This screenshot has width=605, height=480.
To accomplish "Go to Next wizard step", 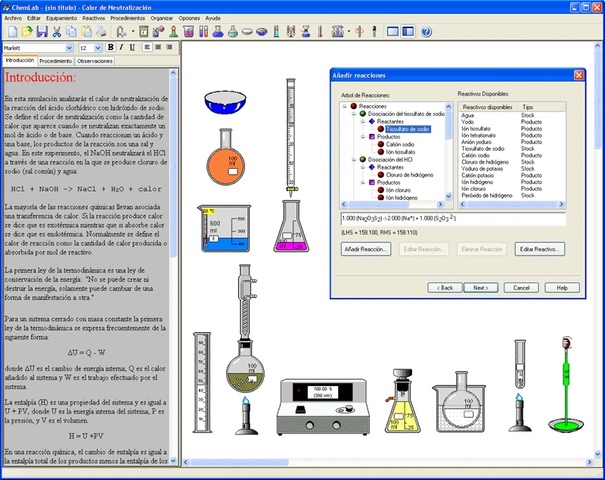I will [x=481, y=288].
